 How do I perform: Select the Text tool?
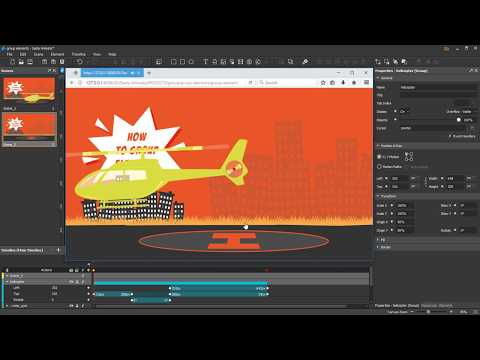[x=205, y=62]
